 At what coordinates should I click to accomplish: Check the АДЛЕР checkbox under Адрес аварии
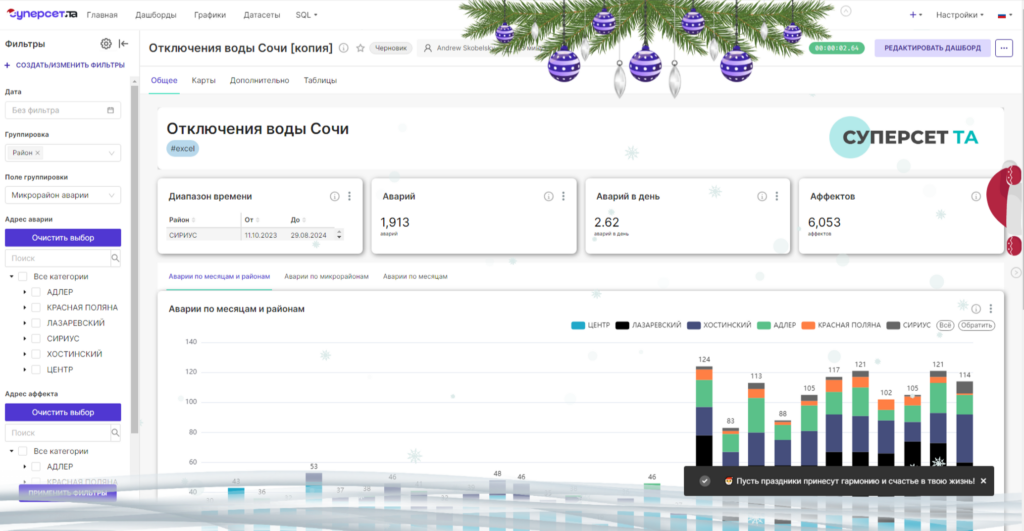36,292
